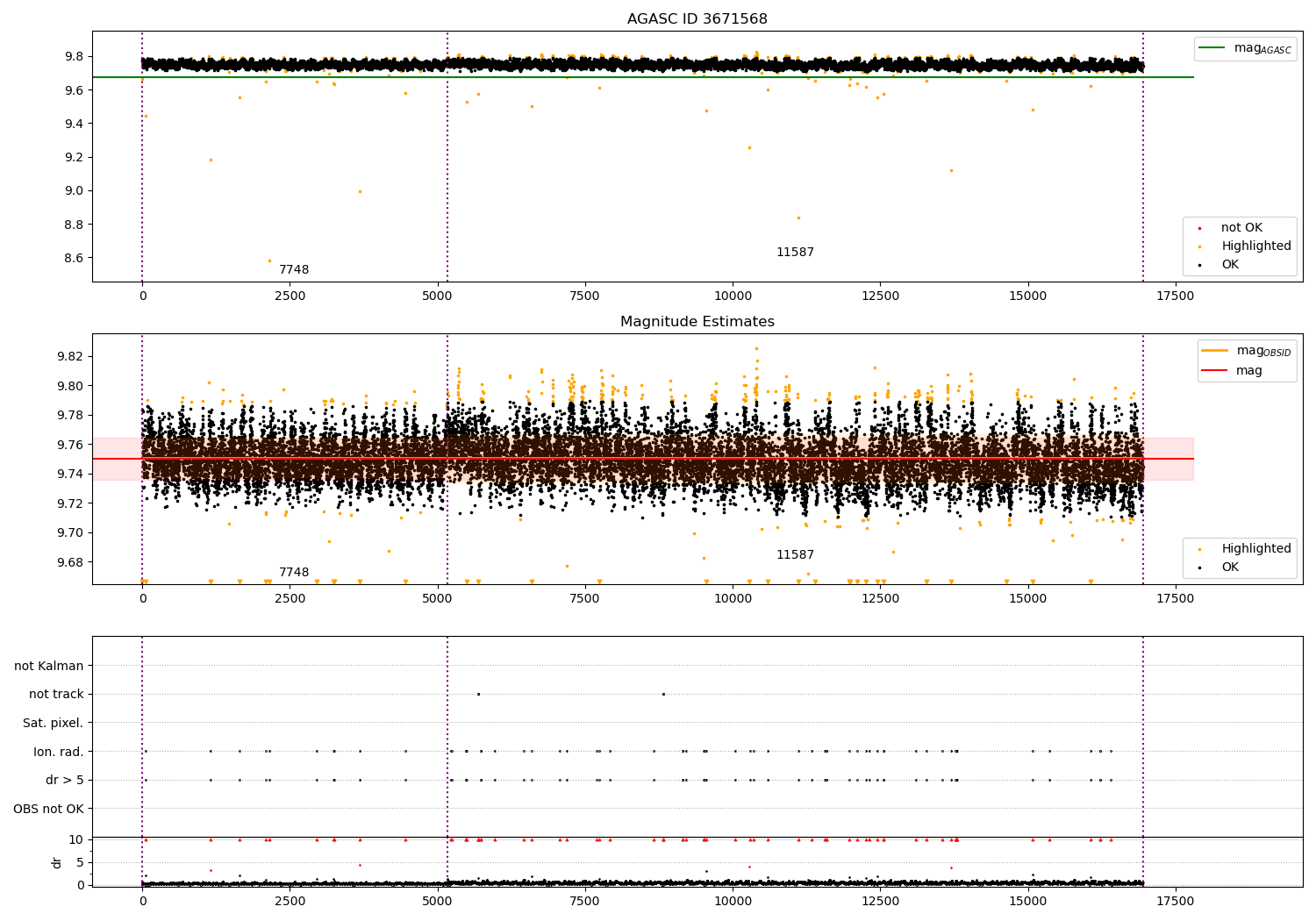
Task: Click the Magnitude Estimates subplot title
Action: click(x=697, y=322)
